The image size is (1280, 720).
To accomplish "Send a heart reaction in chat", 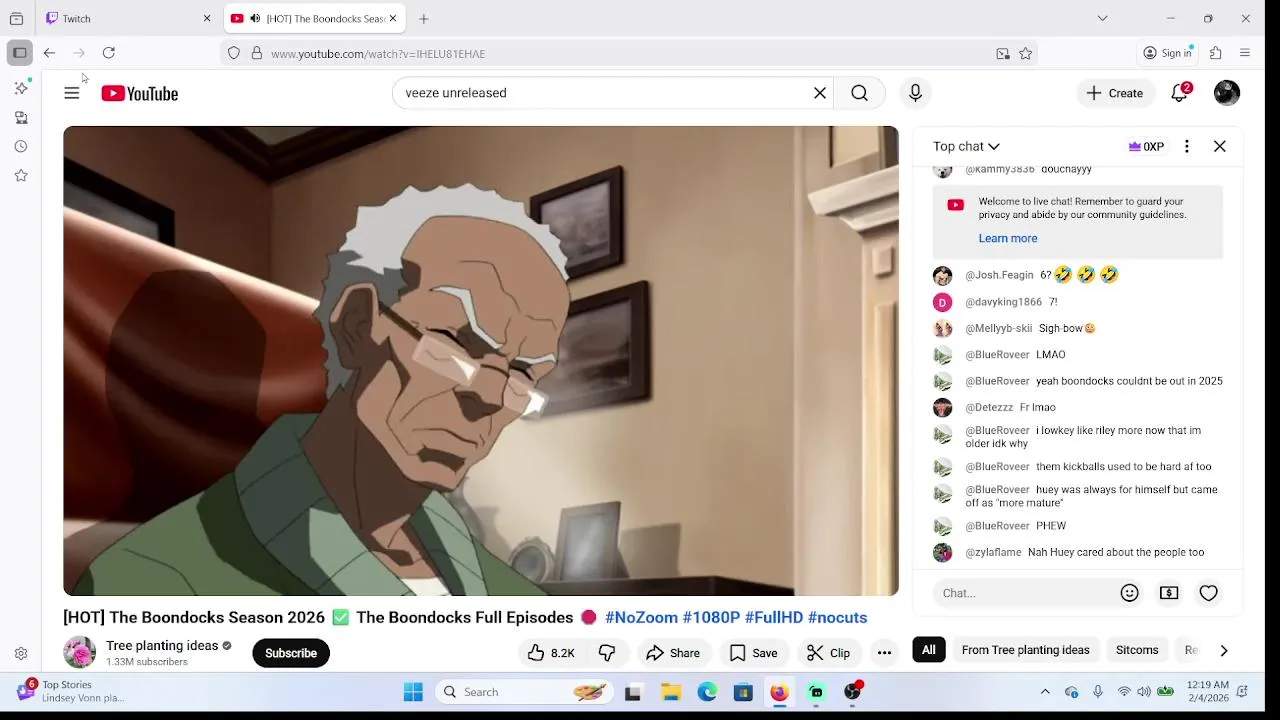I will [1209, 593].
